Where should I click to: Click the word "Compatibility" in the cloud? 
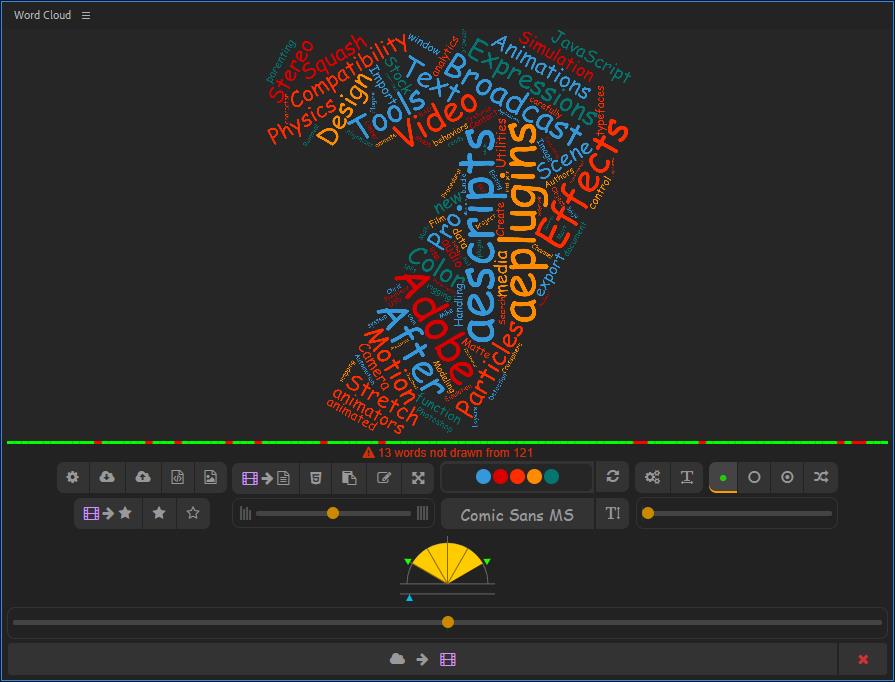point(348,71)
